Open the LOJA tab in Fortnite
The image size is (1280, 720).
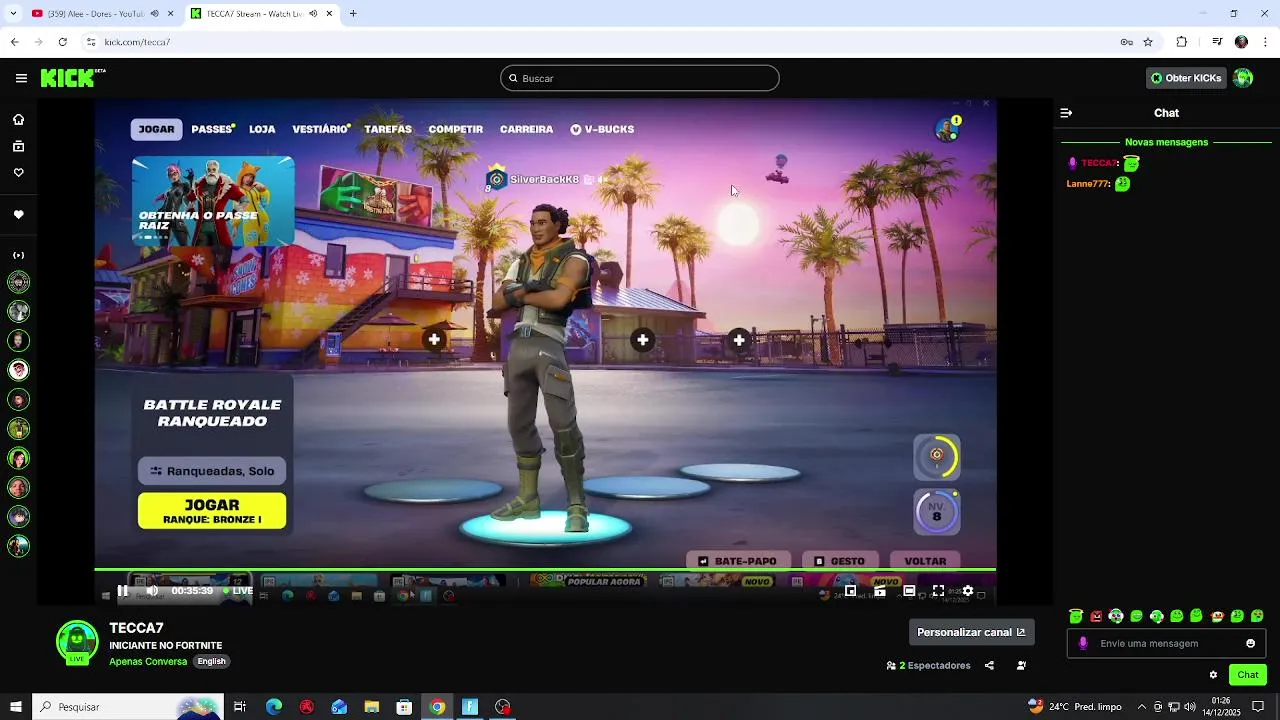(262, 129)
